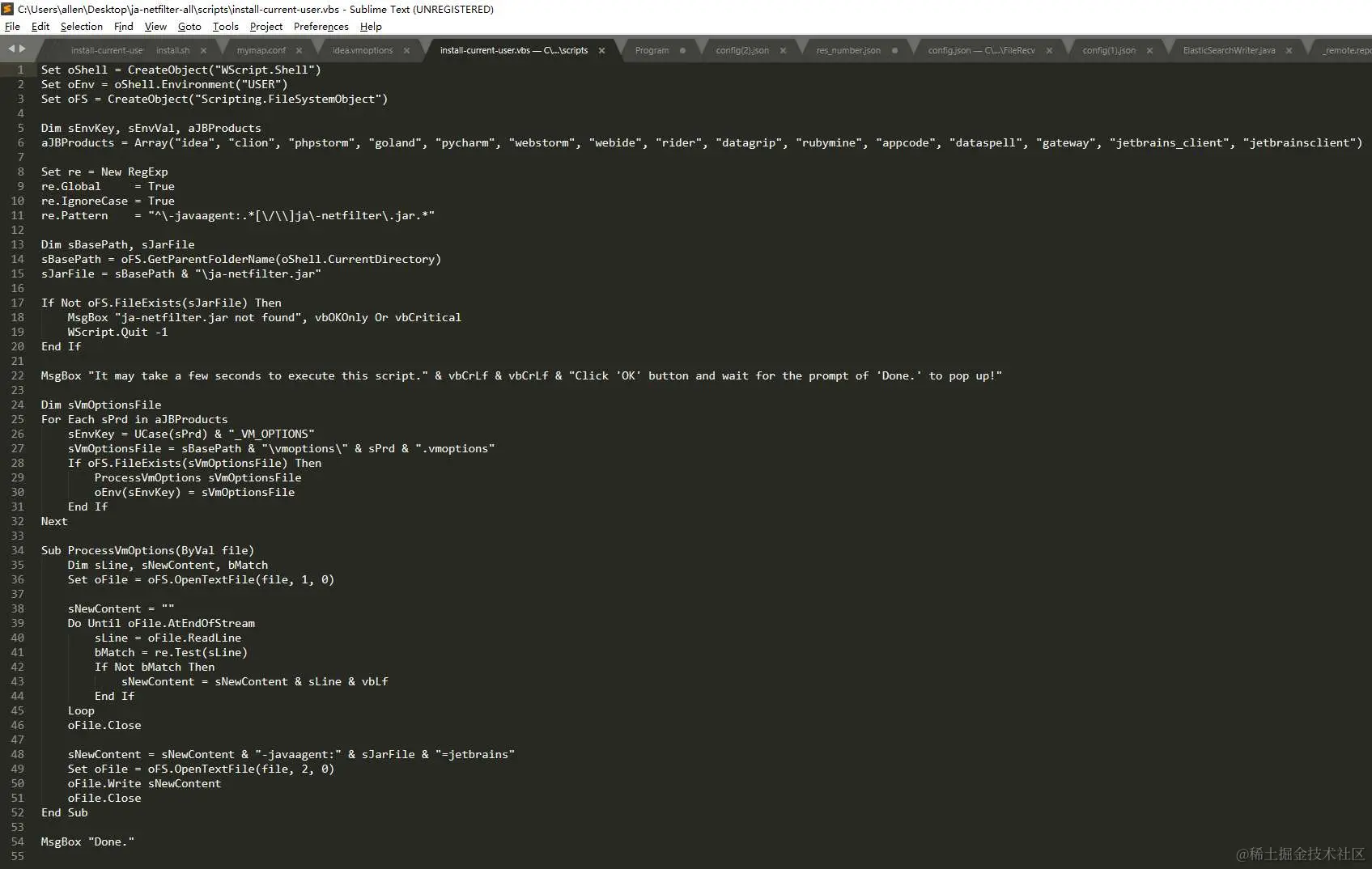1372x869 pixels.
Task: Close the install-current-user.vbs tab
Action: point(601,50)
